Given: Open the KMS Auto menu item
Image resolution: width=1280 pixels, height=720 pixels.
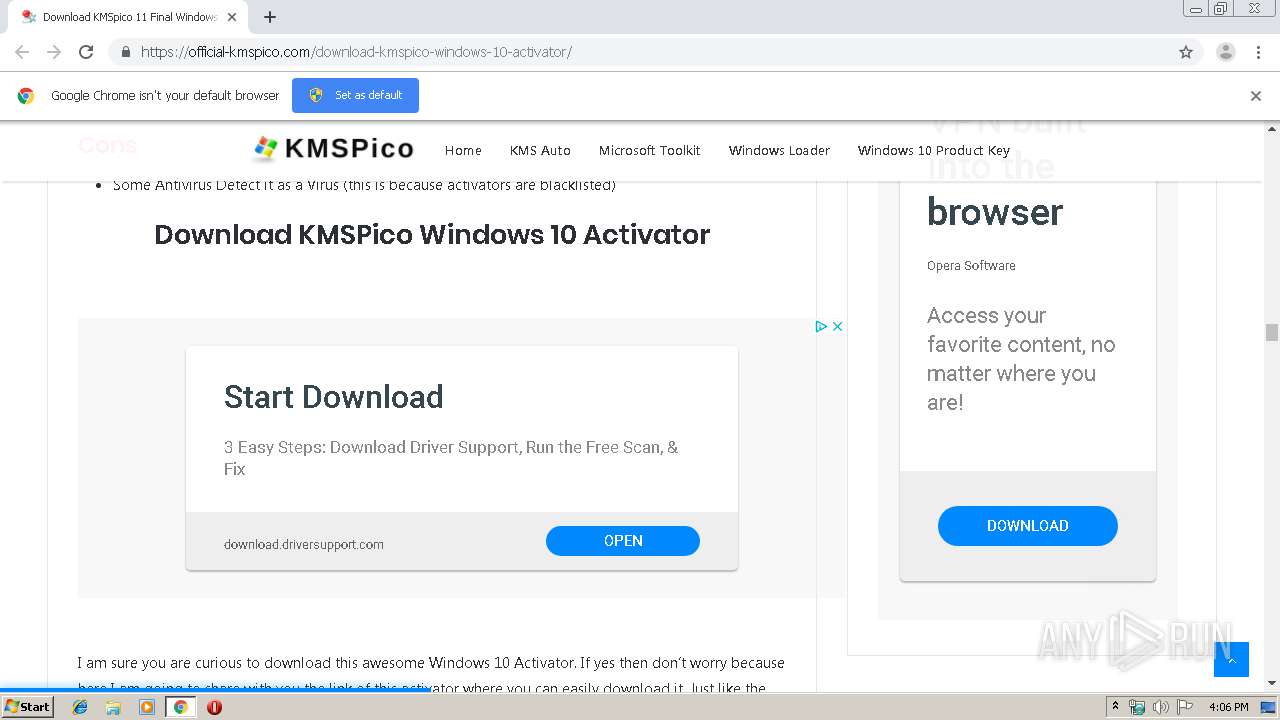Looking at the screenshot, I should click(540, 150).
